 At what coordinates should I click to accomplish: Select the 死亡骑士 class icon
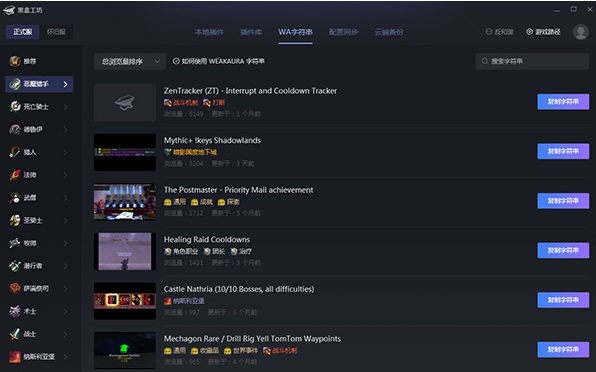[15, 107]
